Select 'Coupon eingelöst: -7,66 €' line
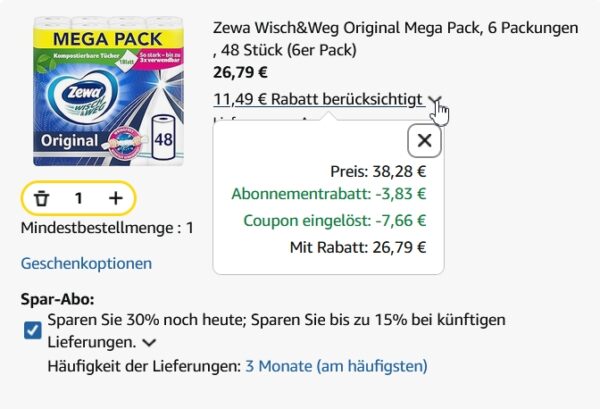The width and height of the screenshot is (600, 409). (335, 221)
